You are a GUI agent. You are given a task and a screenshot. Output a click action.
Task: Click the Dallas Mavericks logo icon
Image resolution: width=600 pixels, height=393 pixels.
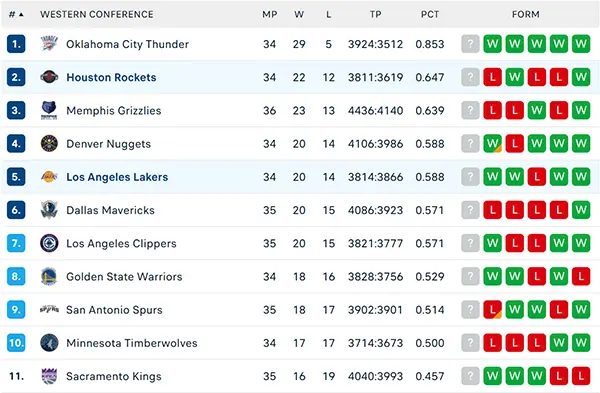click(49, 210)
